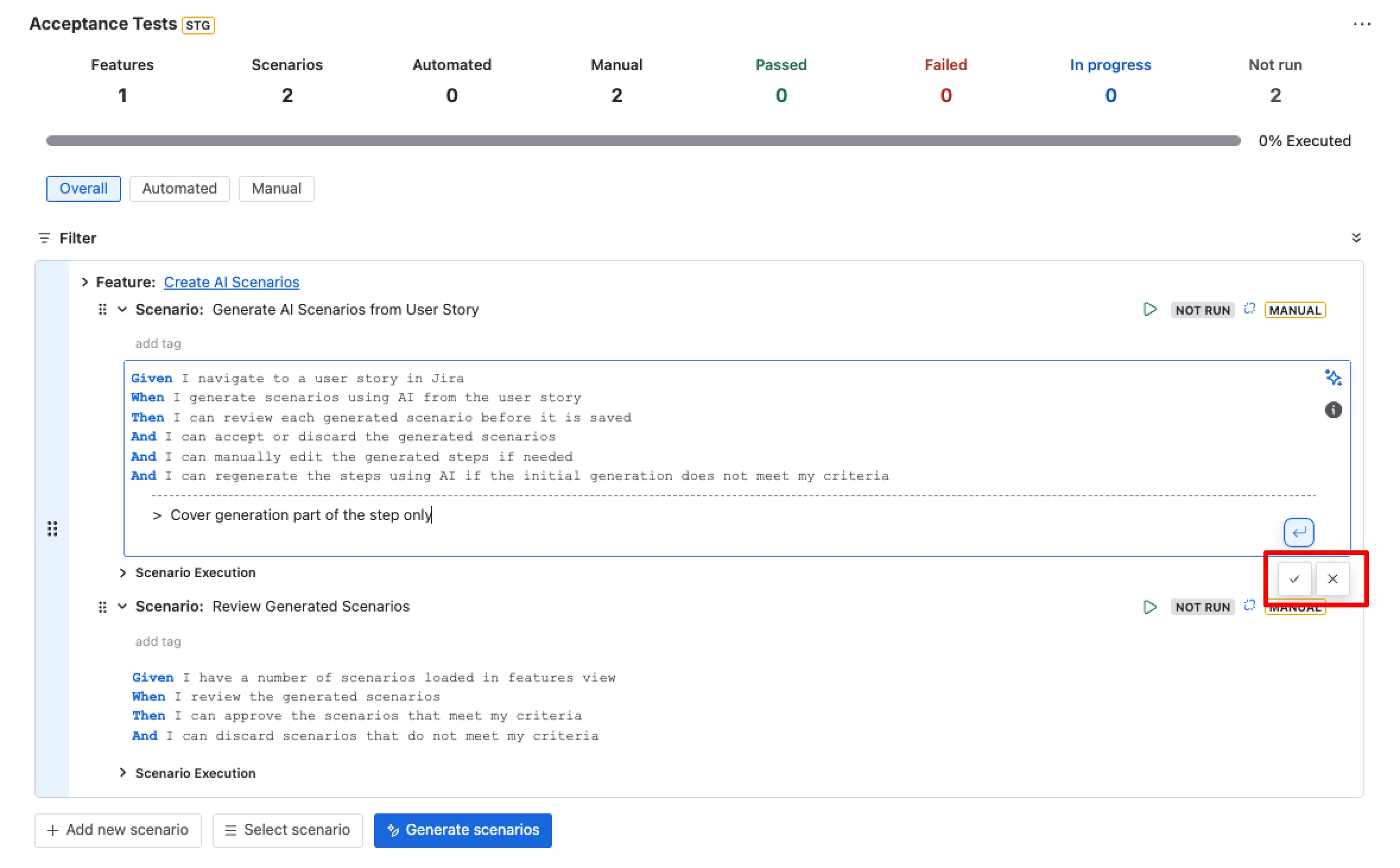
Task: Click the NOT RUN status of Generate AI Scenarios scenario
Action: point(1202,310)
